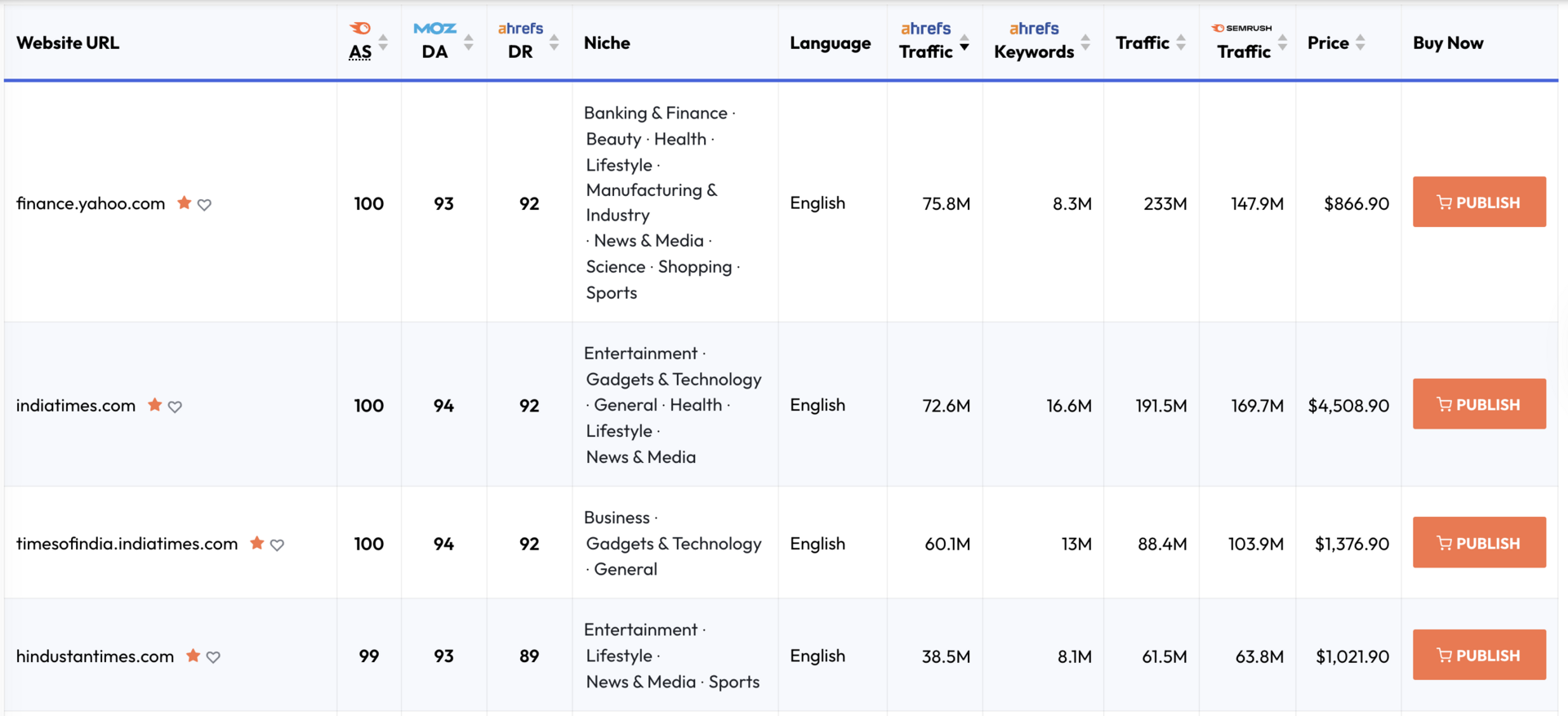This screenshot has height=716, width=1568.
Task: Click the 72.6M Ahrefs traffic value
Action: [947, 406]
